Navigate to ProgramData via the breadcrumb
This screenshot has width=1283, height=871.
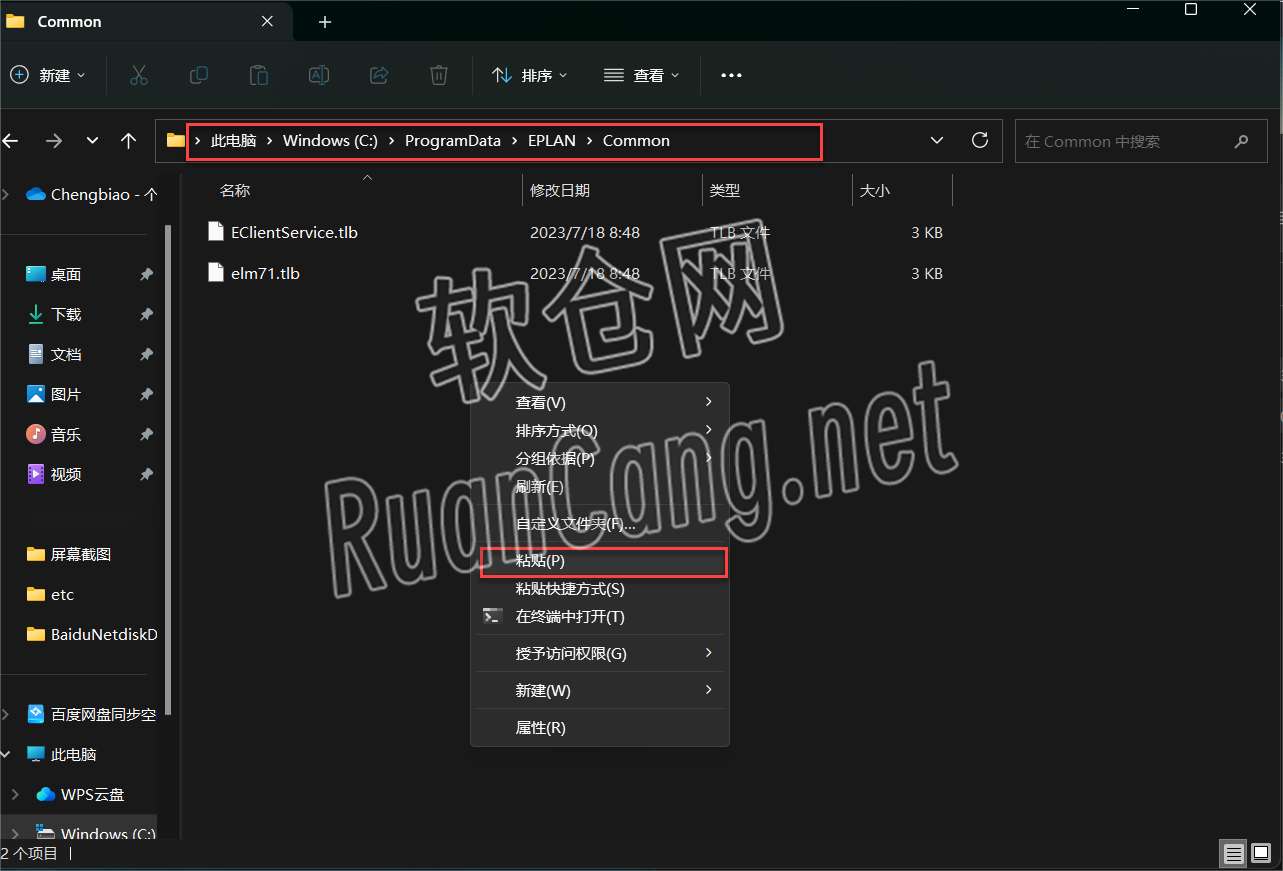click(452, 140)
